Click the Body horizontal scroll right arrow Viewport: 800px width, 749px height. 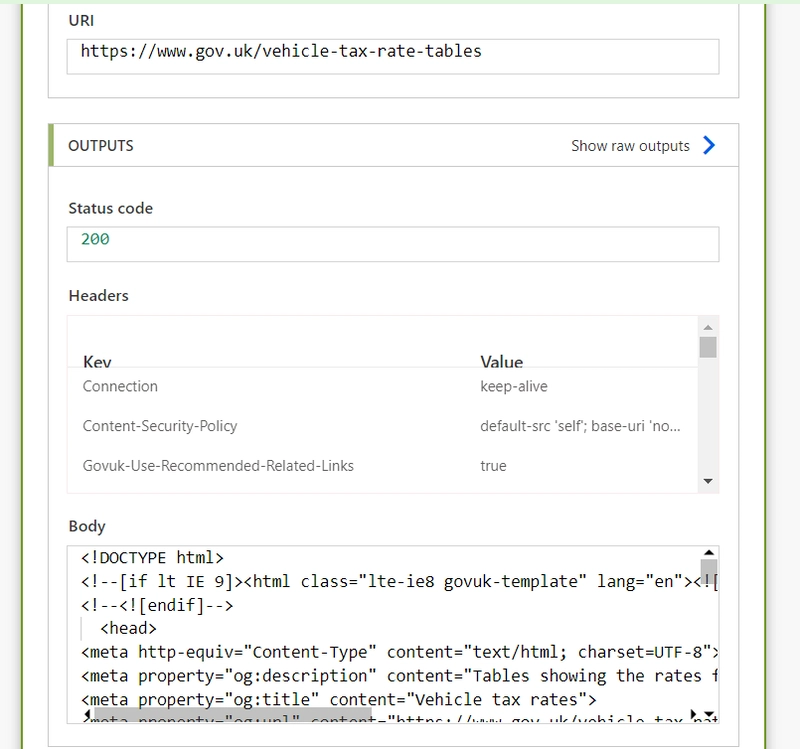(693, 714)
